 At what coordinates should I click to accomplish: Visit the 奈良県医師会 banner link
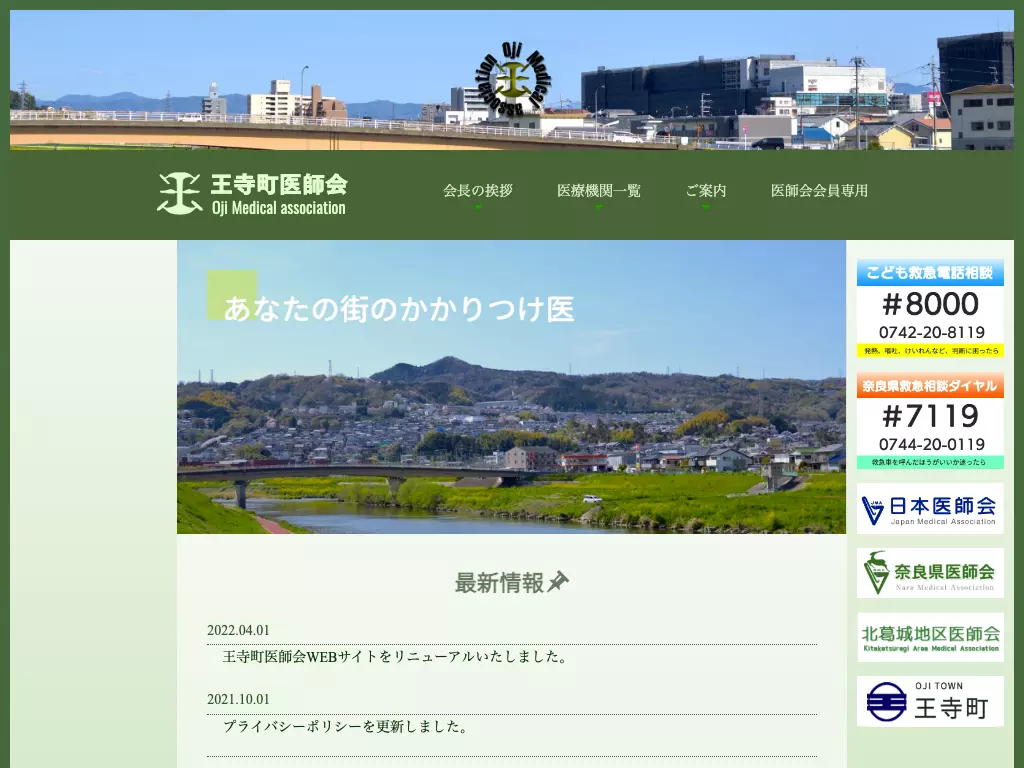coord(930,573)
